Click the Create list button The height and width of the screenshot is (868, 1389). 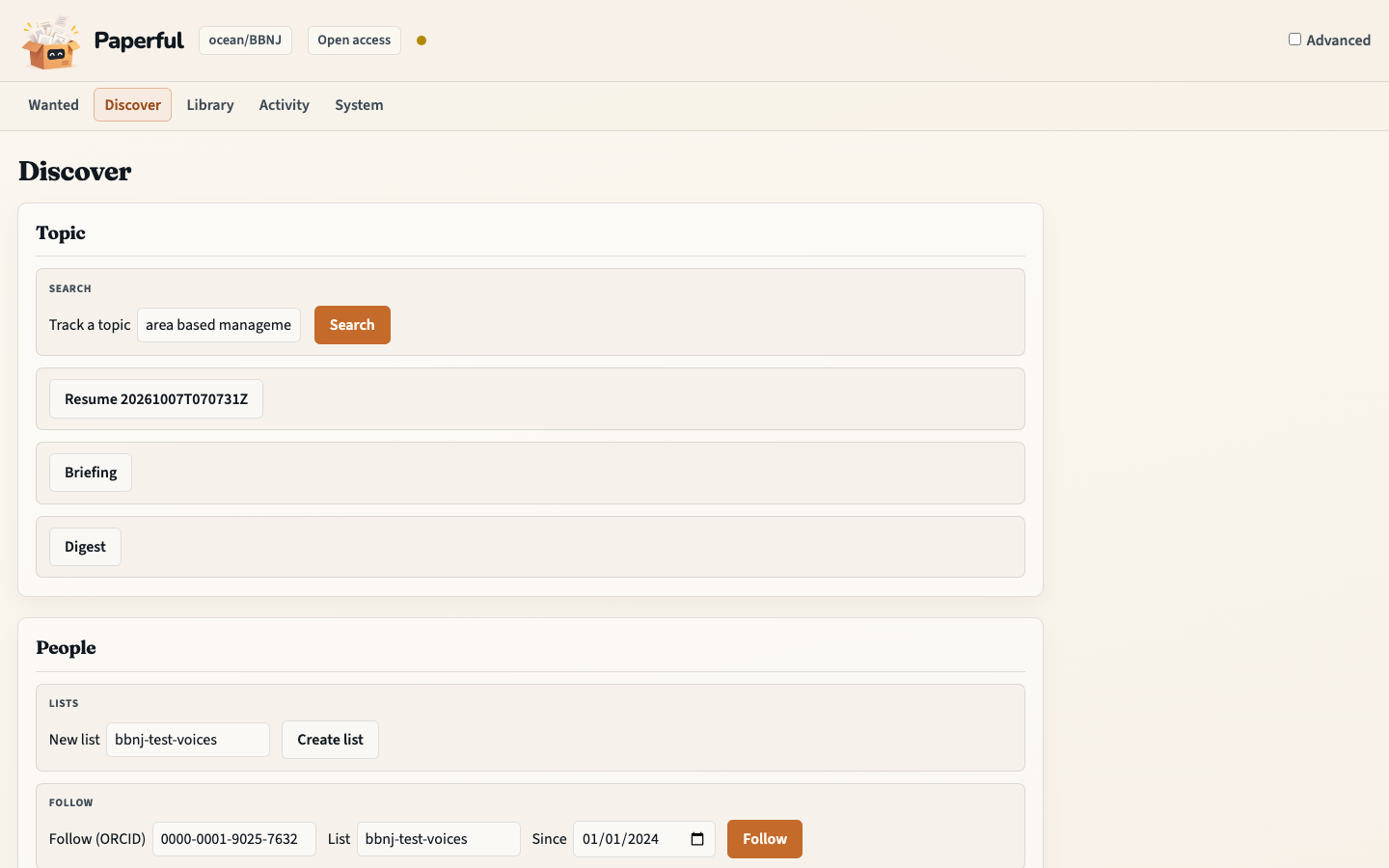click(x=330, y=740)
